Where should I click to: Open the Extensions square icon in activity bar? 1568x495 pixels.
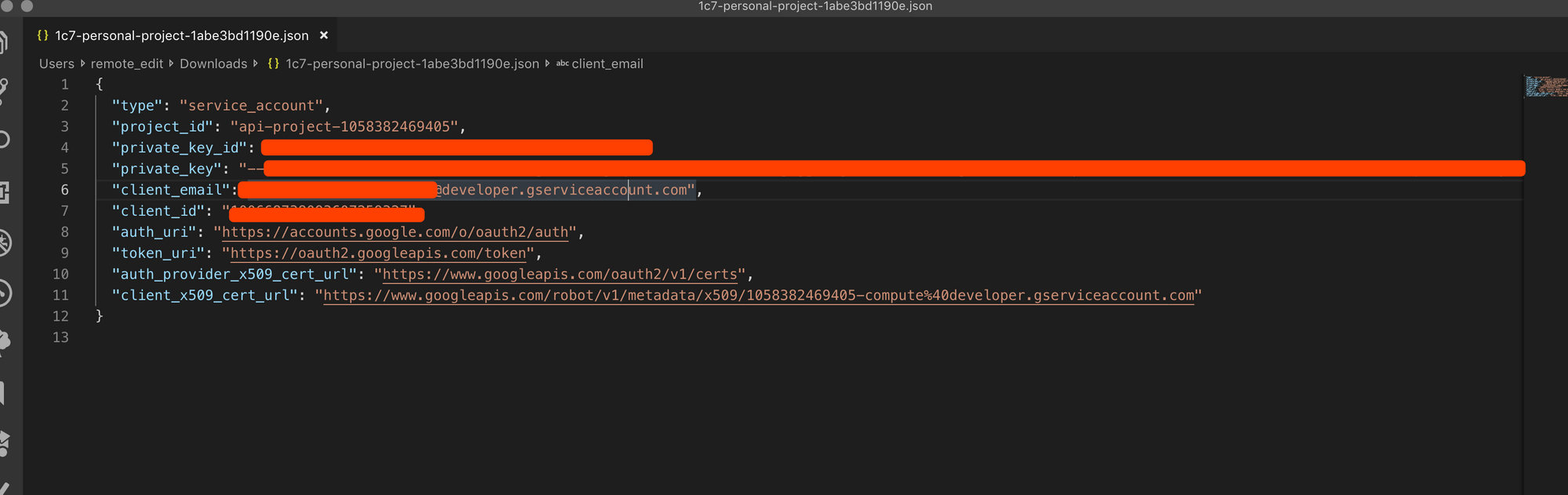(4, 192)
